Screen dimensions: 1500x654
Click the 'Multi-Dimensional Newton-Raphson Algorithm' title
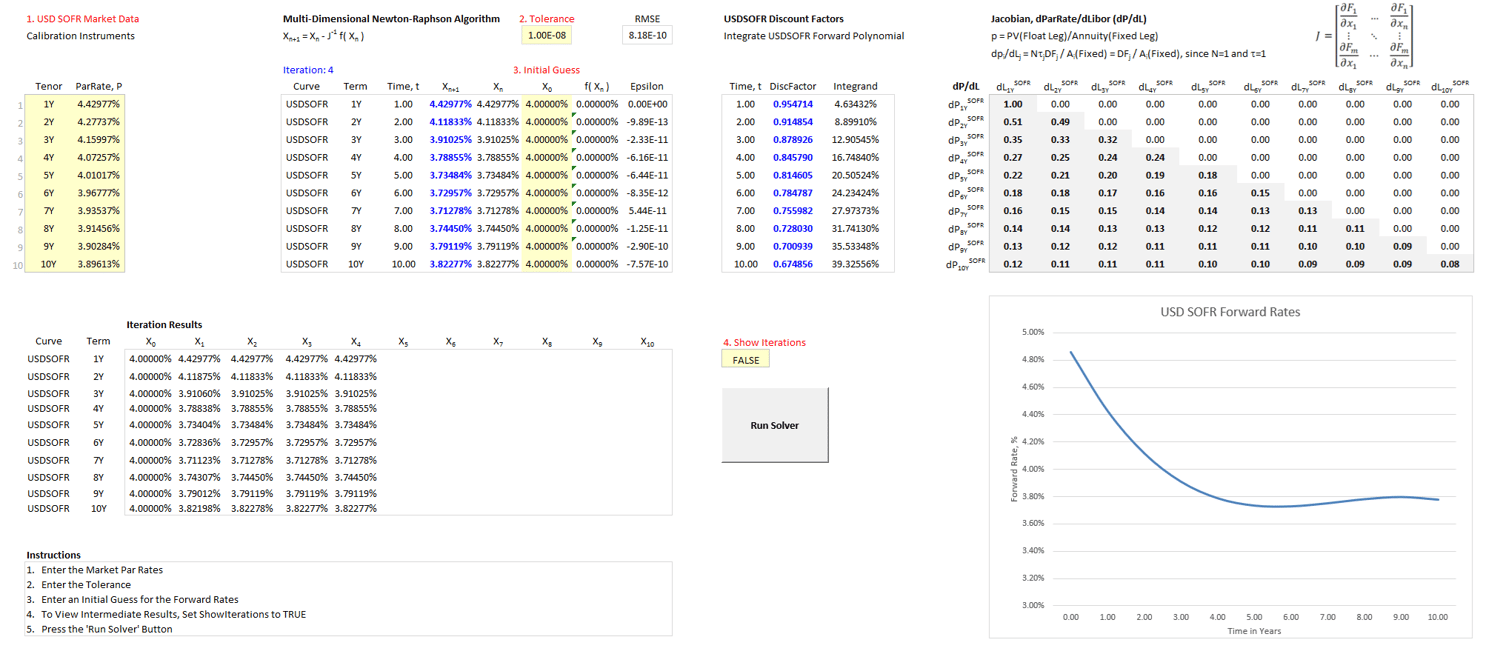pyautogui.click(x=391, y=19)
